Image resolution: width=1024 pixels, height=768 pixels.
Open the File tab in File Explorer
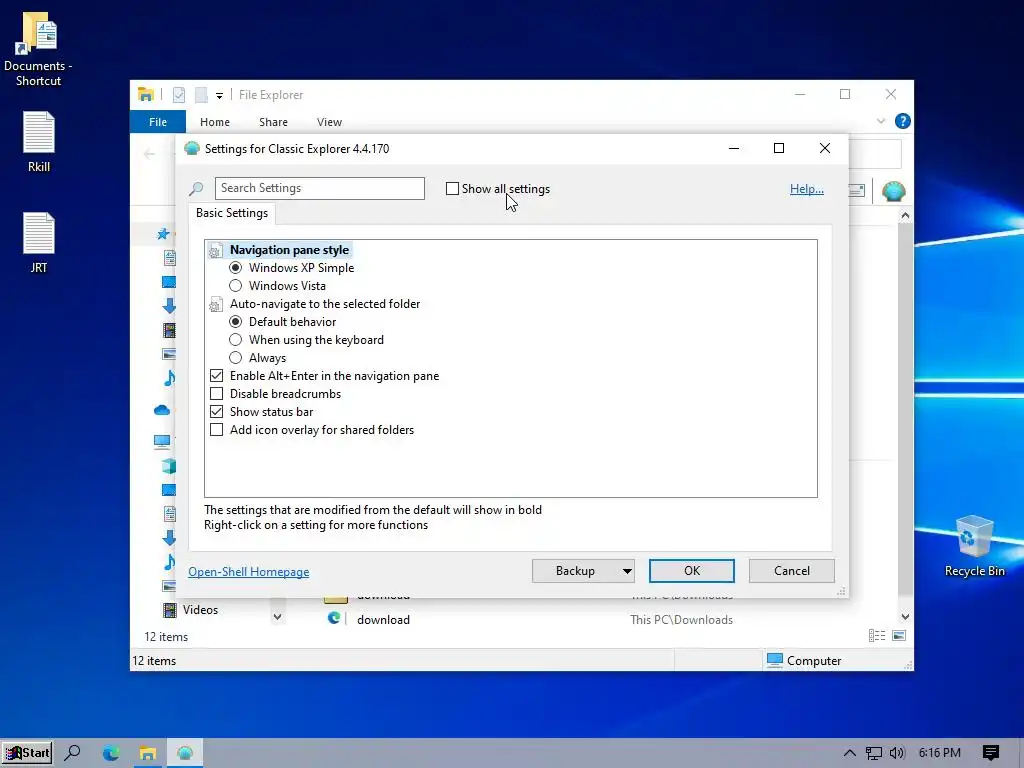click(x=157, y=122)
